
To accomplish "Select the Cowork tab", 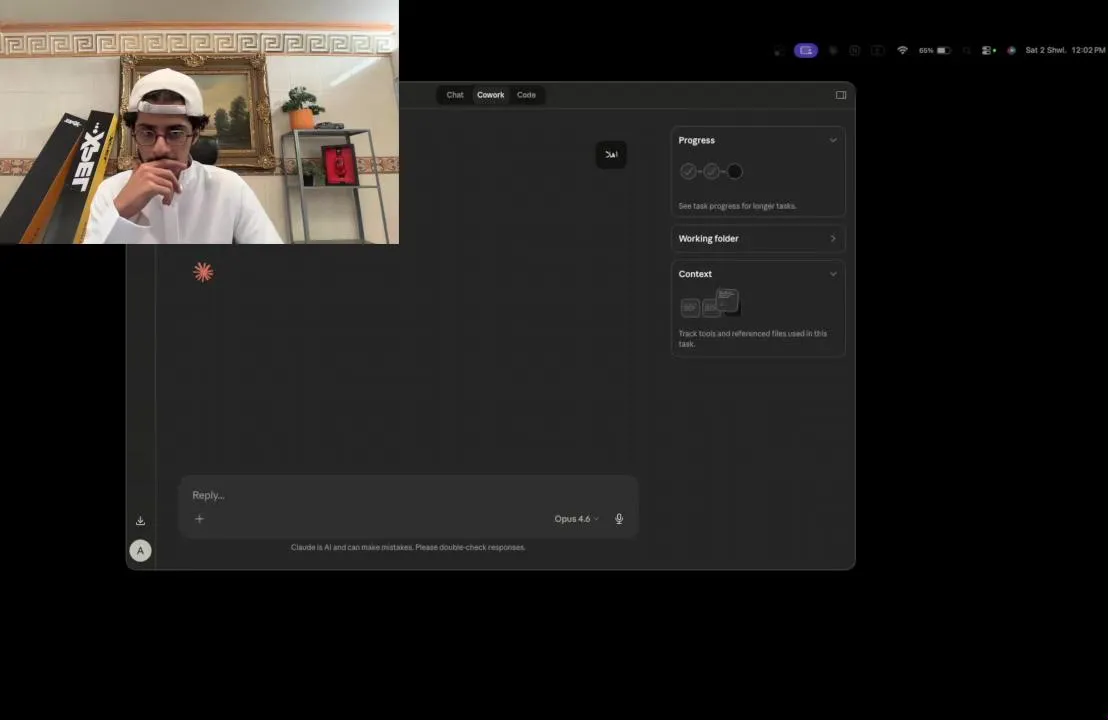I will tap(490, 95).
